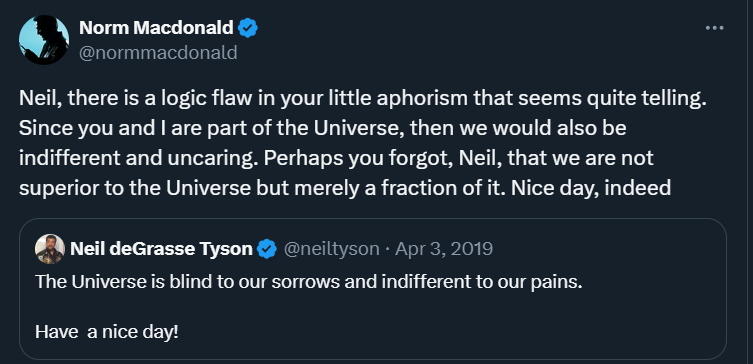Click the 'Have a nice day!' line
Viewport: 753px width, 364px height.
point(107,332)
